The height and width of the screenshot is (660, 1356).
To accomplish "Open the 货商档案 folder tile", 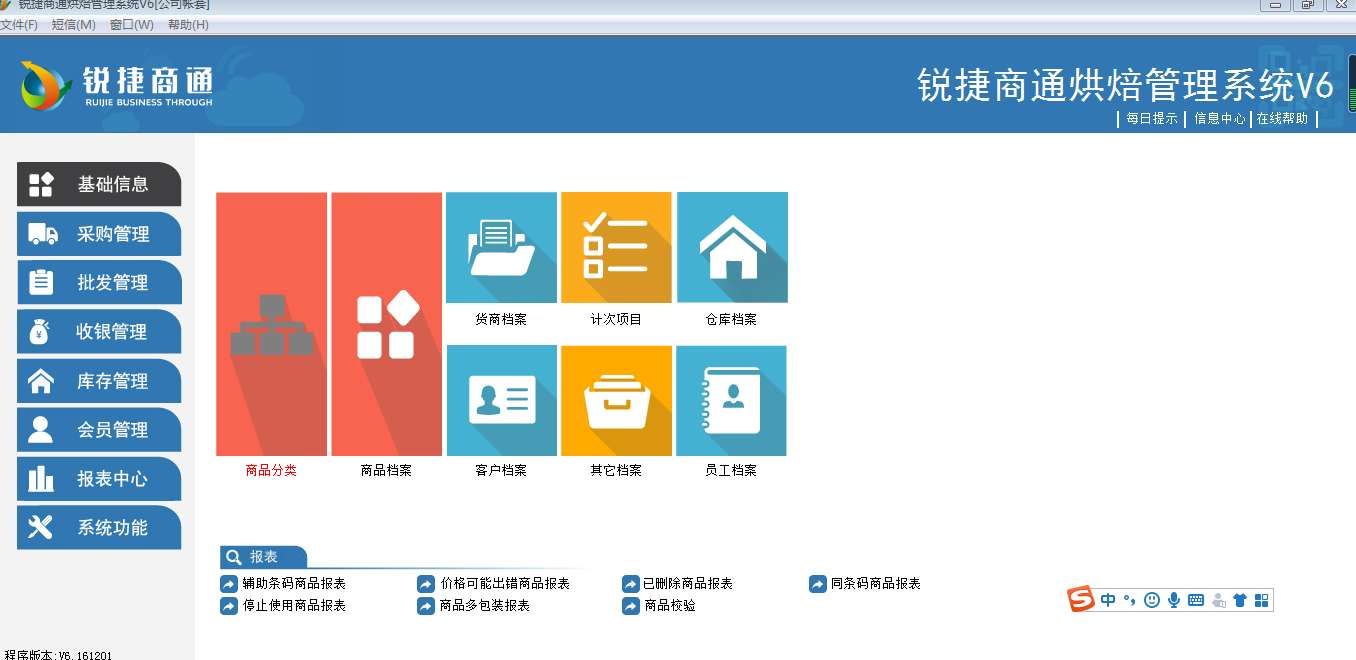I will [x=501, y=247].
